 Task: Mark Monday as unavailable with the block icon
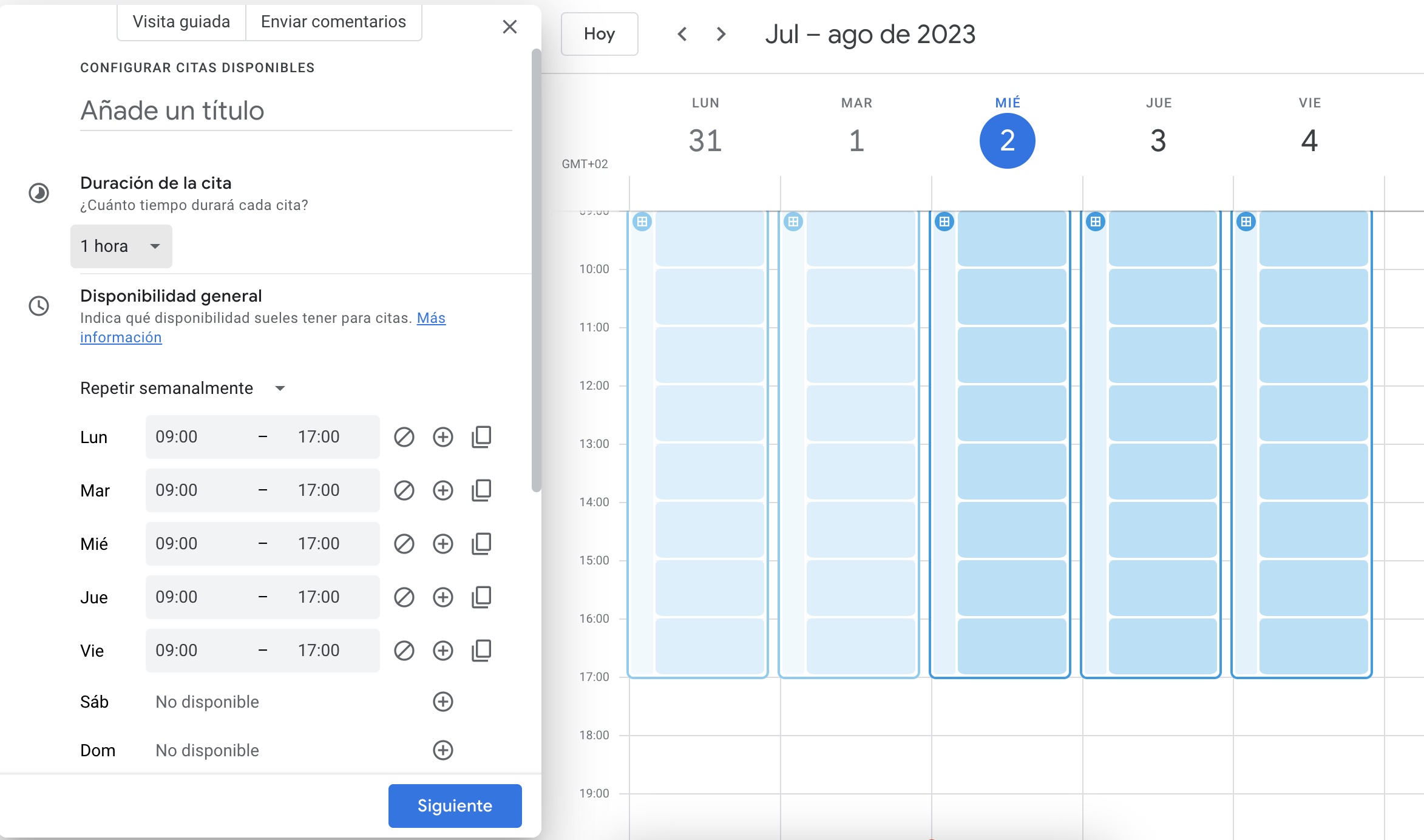(x=404, y=437)
